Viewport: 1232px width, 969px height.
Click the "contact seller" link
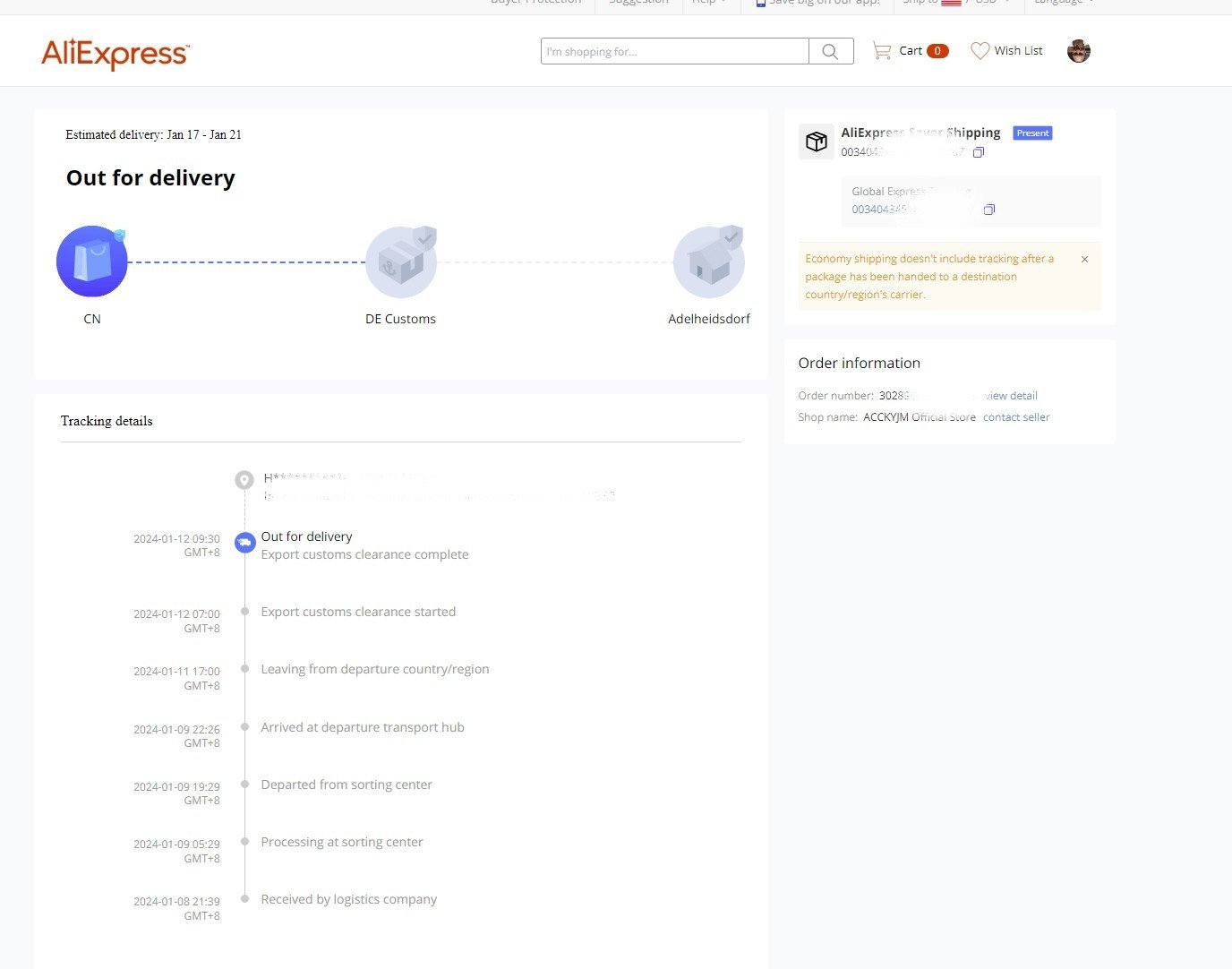point(1016,417)
